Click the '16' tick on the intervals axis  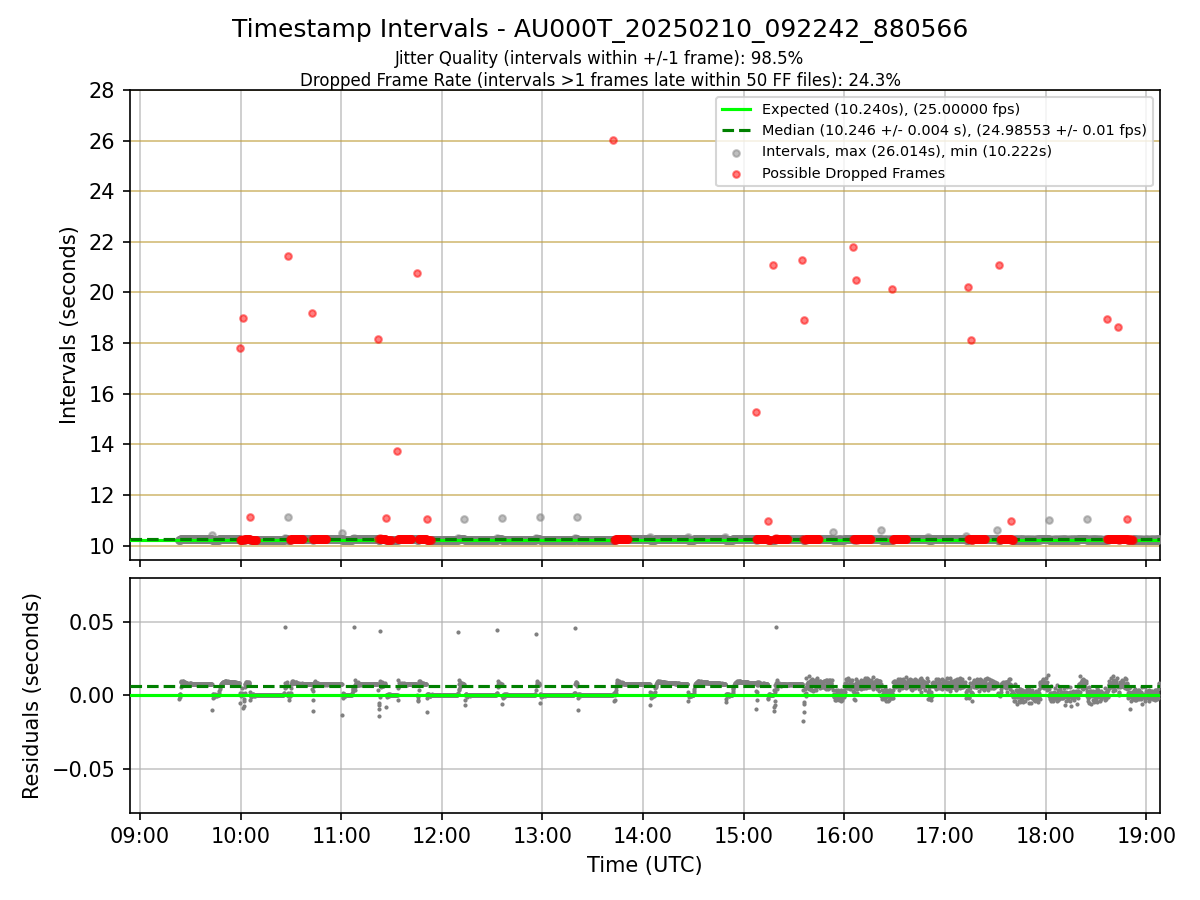pos(103,394)
